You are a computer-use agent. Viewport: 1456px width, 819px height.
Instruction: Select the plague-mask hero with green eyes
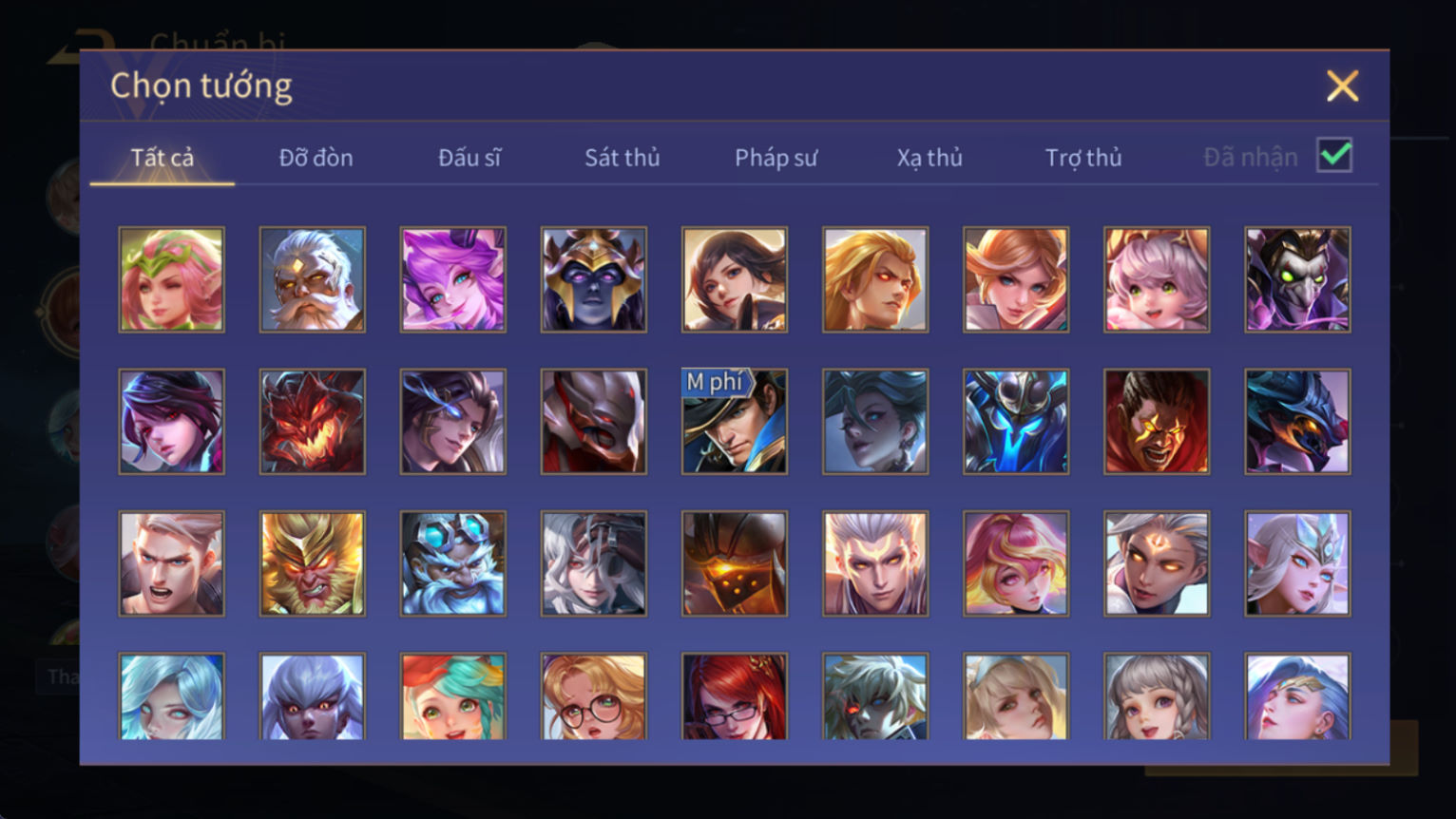pos(1297,279)
